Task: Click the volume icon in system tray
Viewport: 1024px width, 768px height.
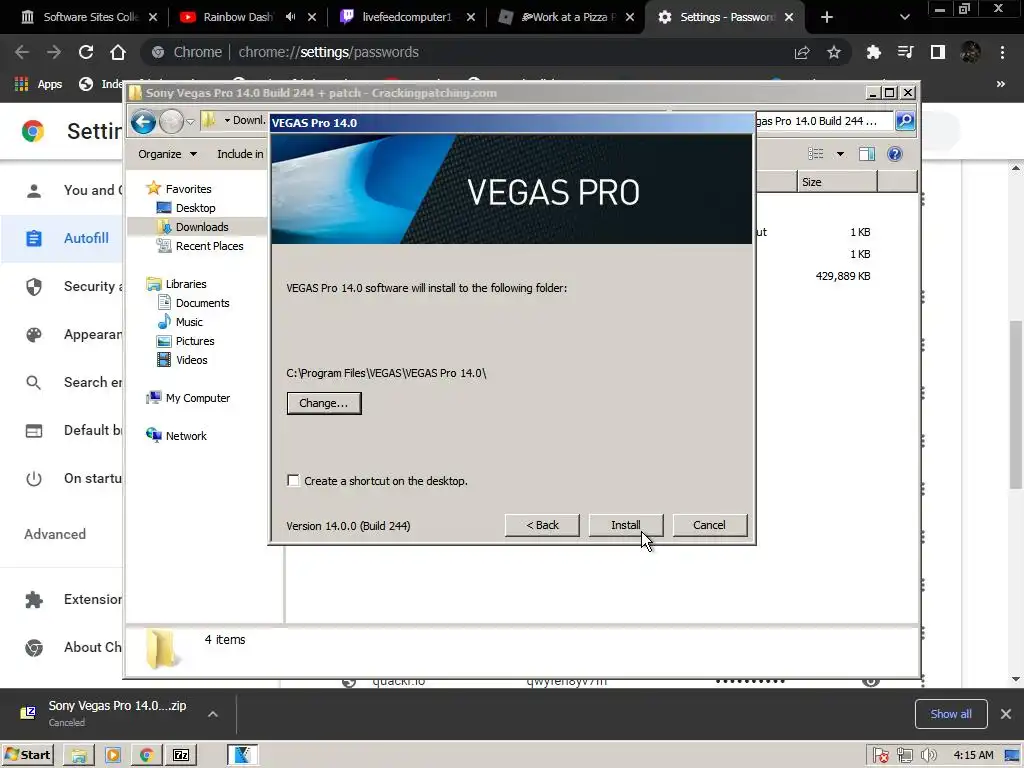Action: [929, 756]
